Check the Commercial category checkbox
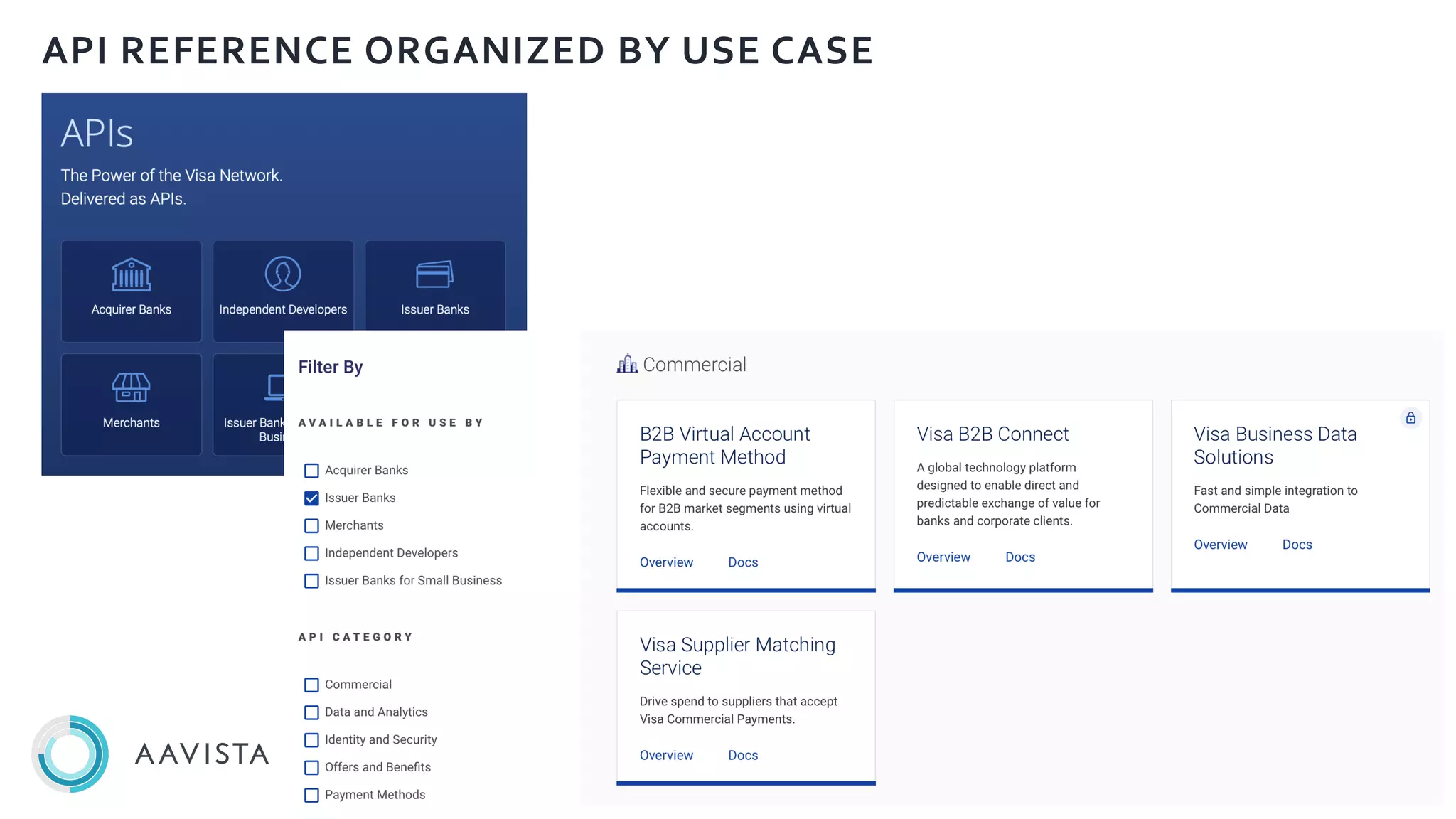This screenshot has width=1456, height=819. click(x=311, y=685)
